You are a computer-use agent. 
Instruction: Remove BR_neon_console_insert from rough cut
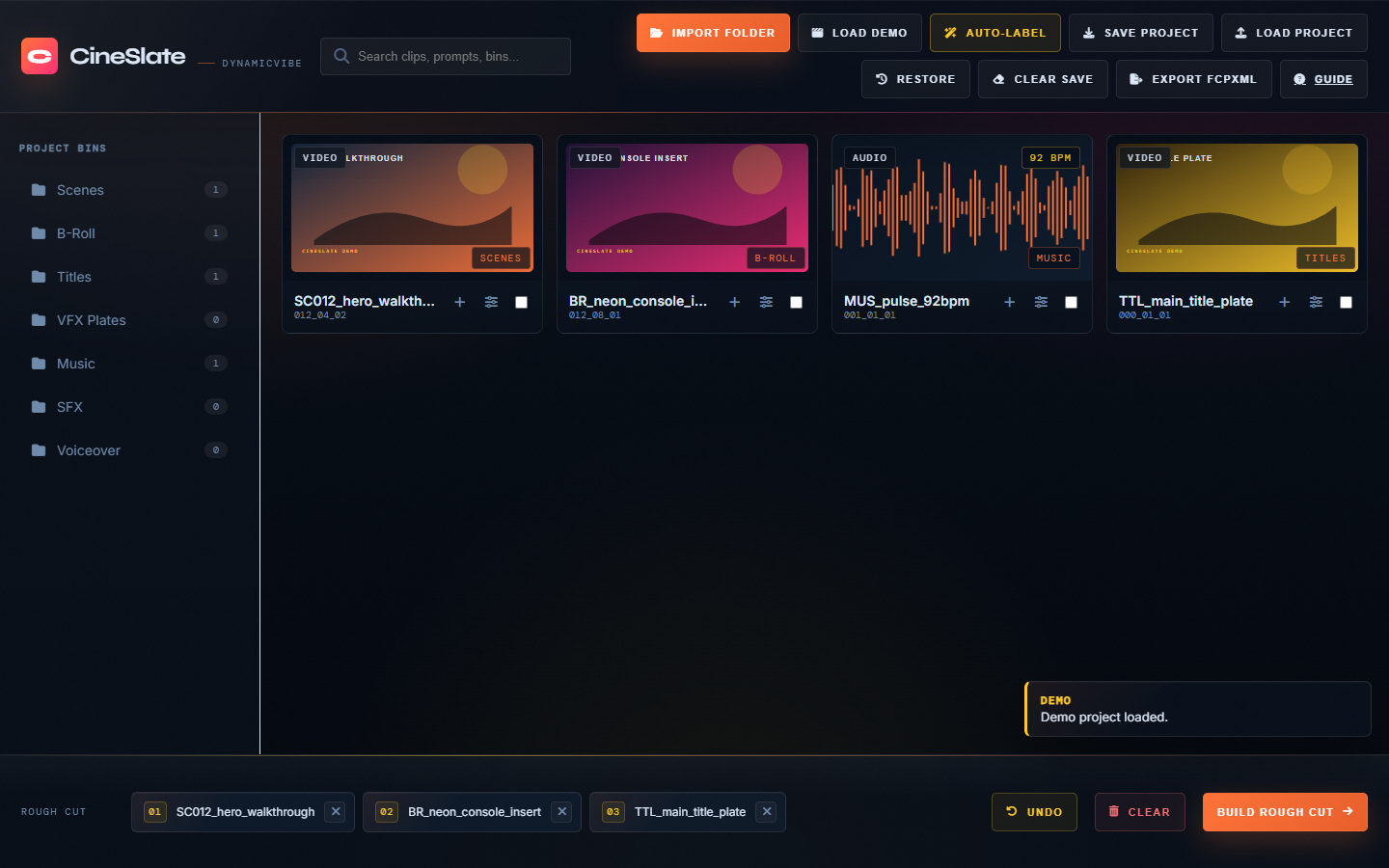[562, 812]
